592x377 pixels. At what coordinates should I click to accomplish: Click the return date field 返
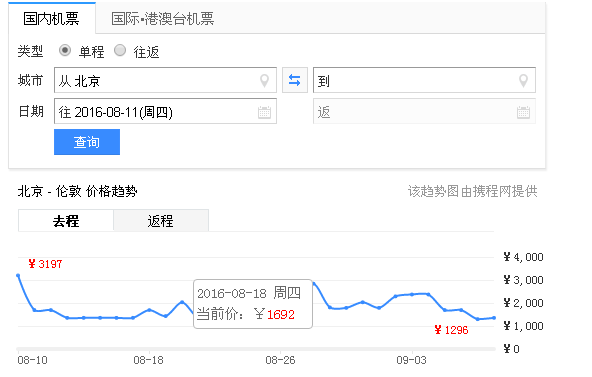point(424,111)
